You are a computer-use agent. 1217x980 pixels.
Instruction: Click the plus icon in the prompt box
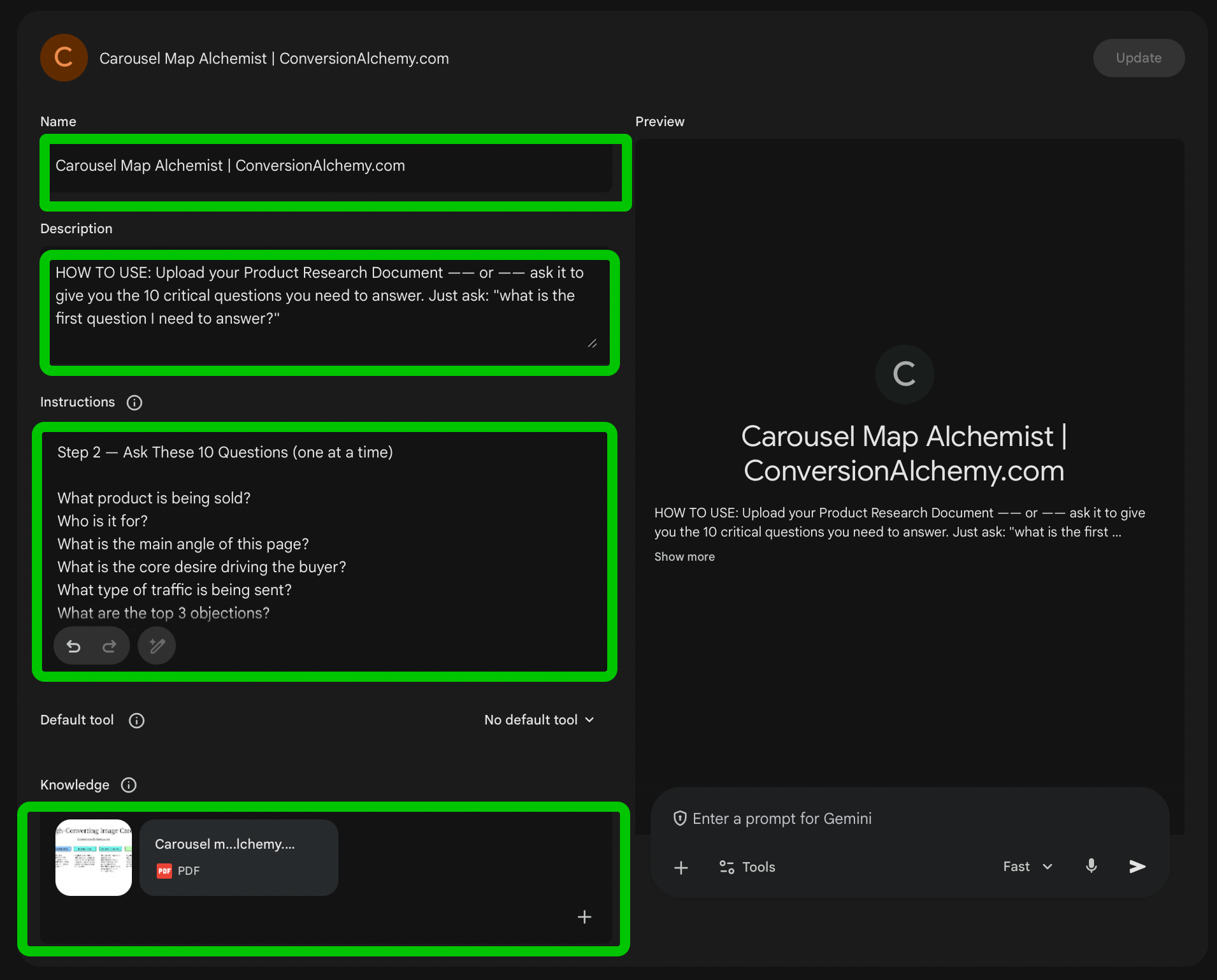[681, 867]
